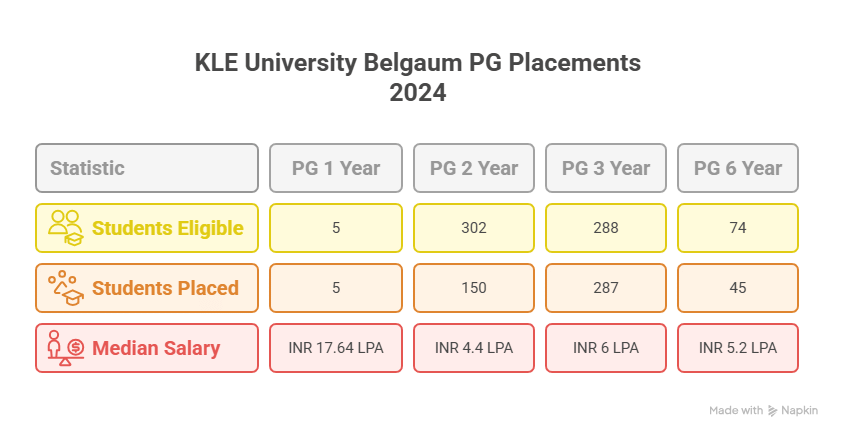842x438 pixels.
Task: Click the Median Salary money icon
Action: tap(66, 348)
